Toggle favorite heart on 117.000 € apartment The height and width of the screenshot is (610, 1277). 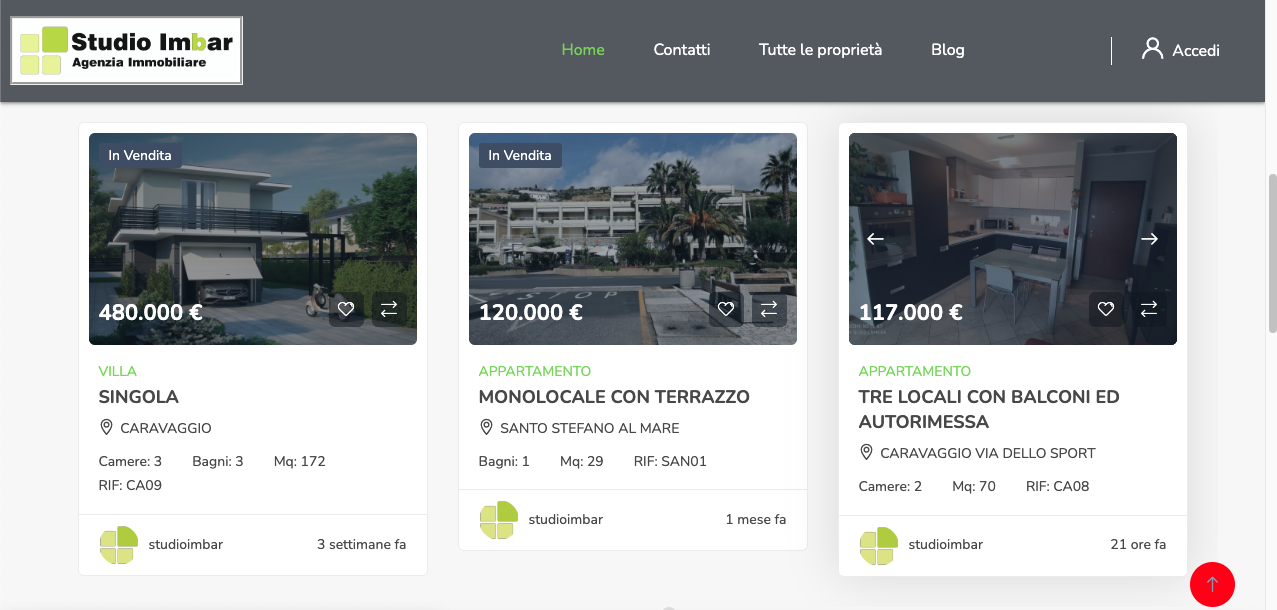point(1106,309)
